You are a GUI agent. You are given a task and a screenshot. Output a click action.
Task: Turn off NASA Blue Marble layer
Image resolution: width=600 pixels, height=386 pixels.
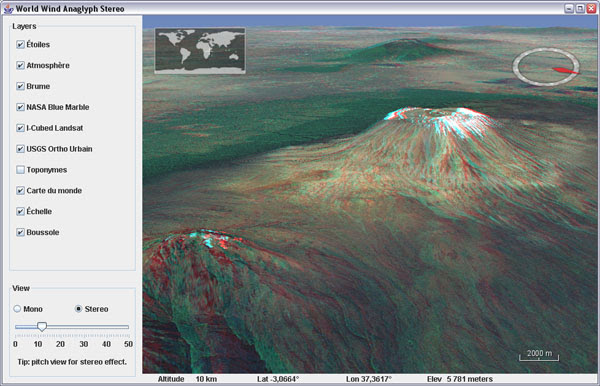click(20, 107)
